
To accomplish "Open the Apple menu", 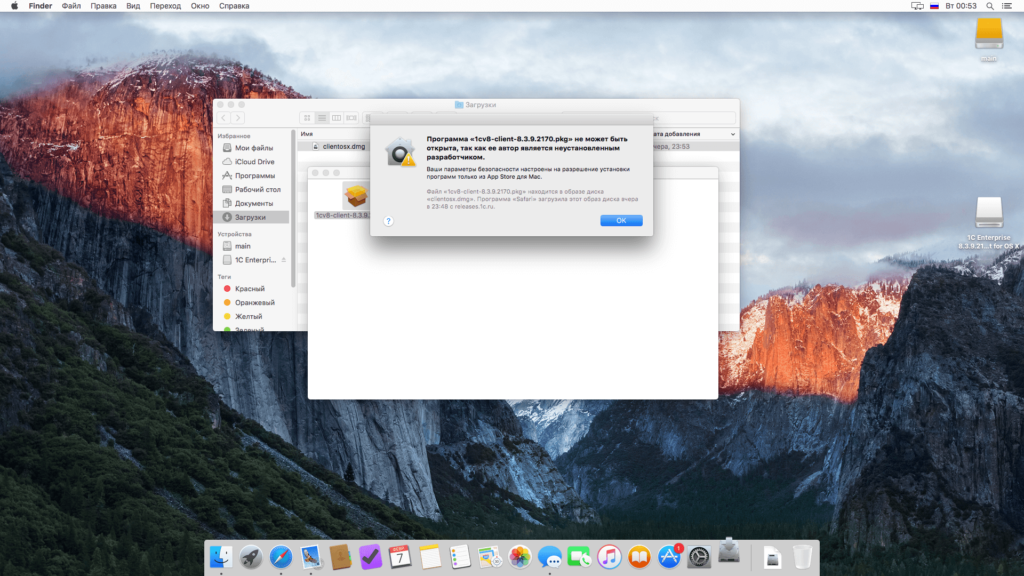I will coord(14,6).
